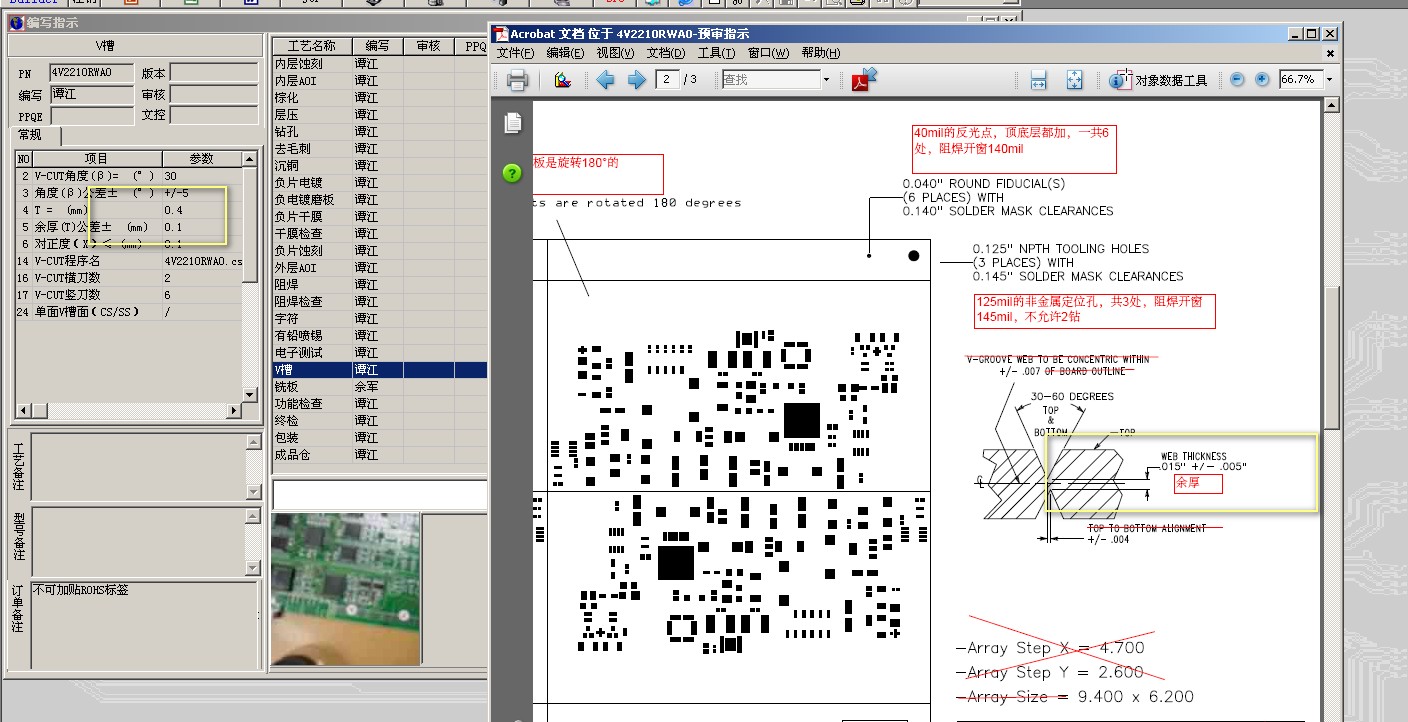
Task: Select the 钻孔 process row
Action: 379,131
